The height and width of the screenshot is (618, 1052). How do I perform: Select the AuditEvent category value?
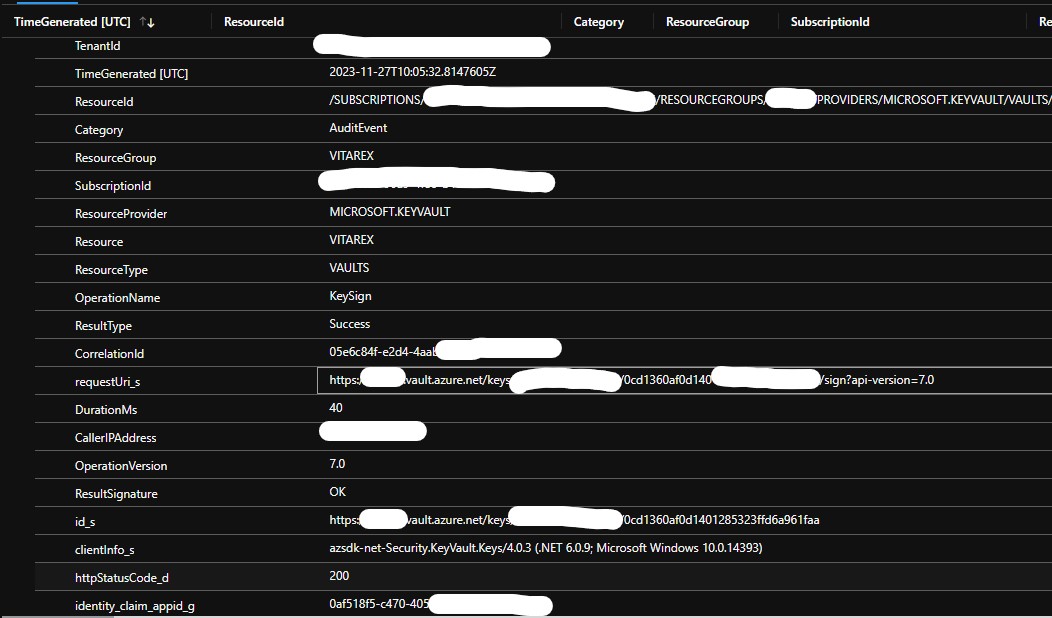pos(358,128)
